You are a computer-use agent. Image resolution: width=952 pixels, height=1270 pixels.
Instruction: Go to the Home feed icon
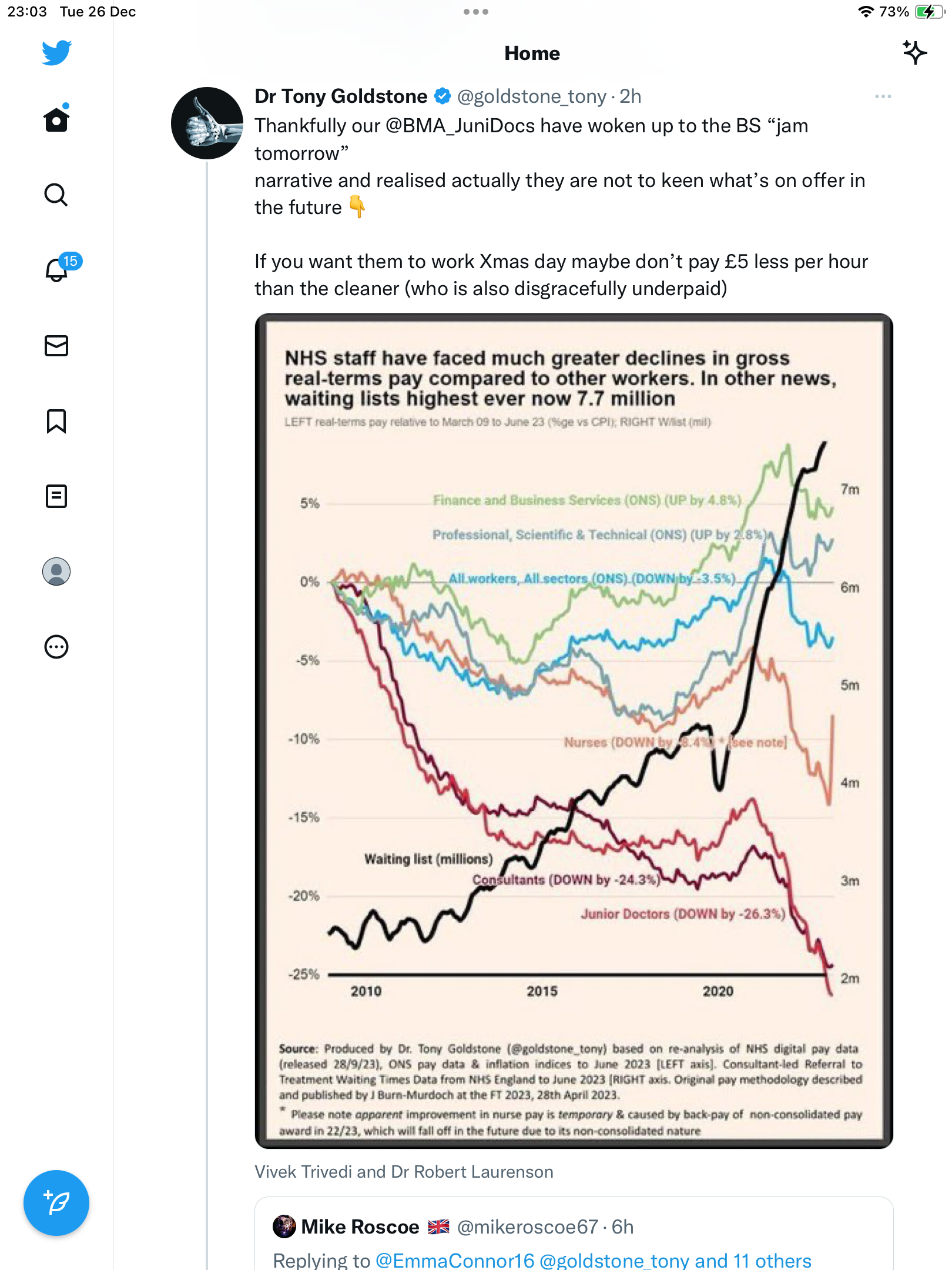(56, 119)
